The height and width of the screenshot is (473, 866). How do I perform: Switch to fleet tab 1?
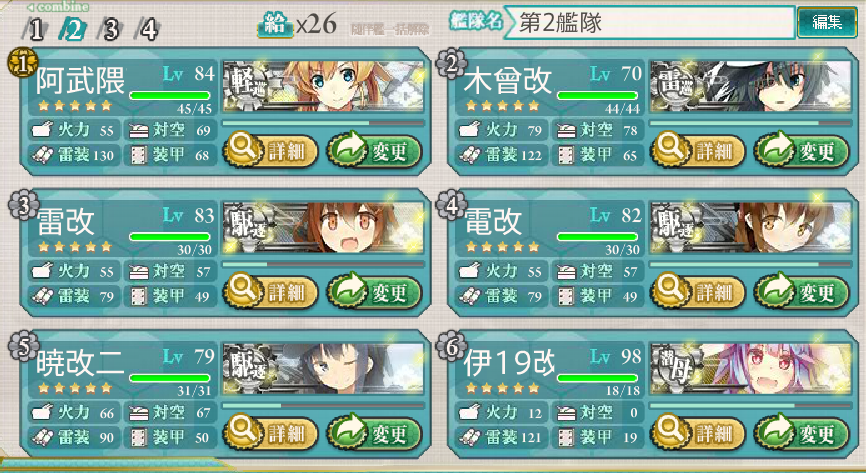(35, 29)
